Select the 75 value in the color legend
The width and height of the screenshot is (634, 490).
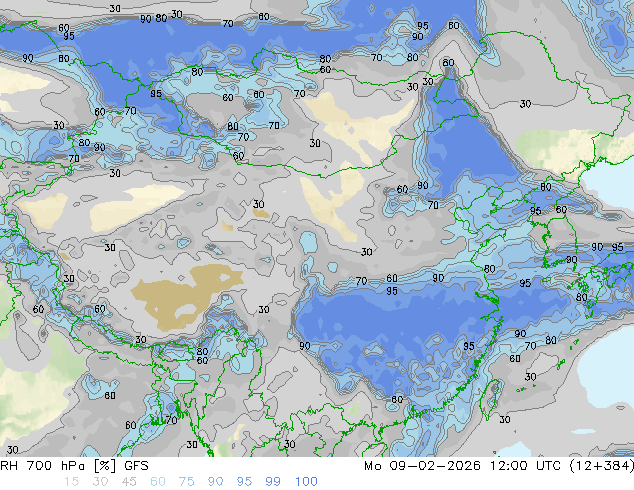coord(186,482)
